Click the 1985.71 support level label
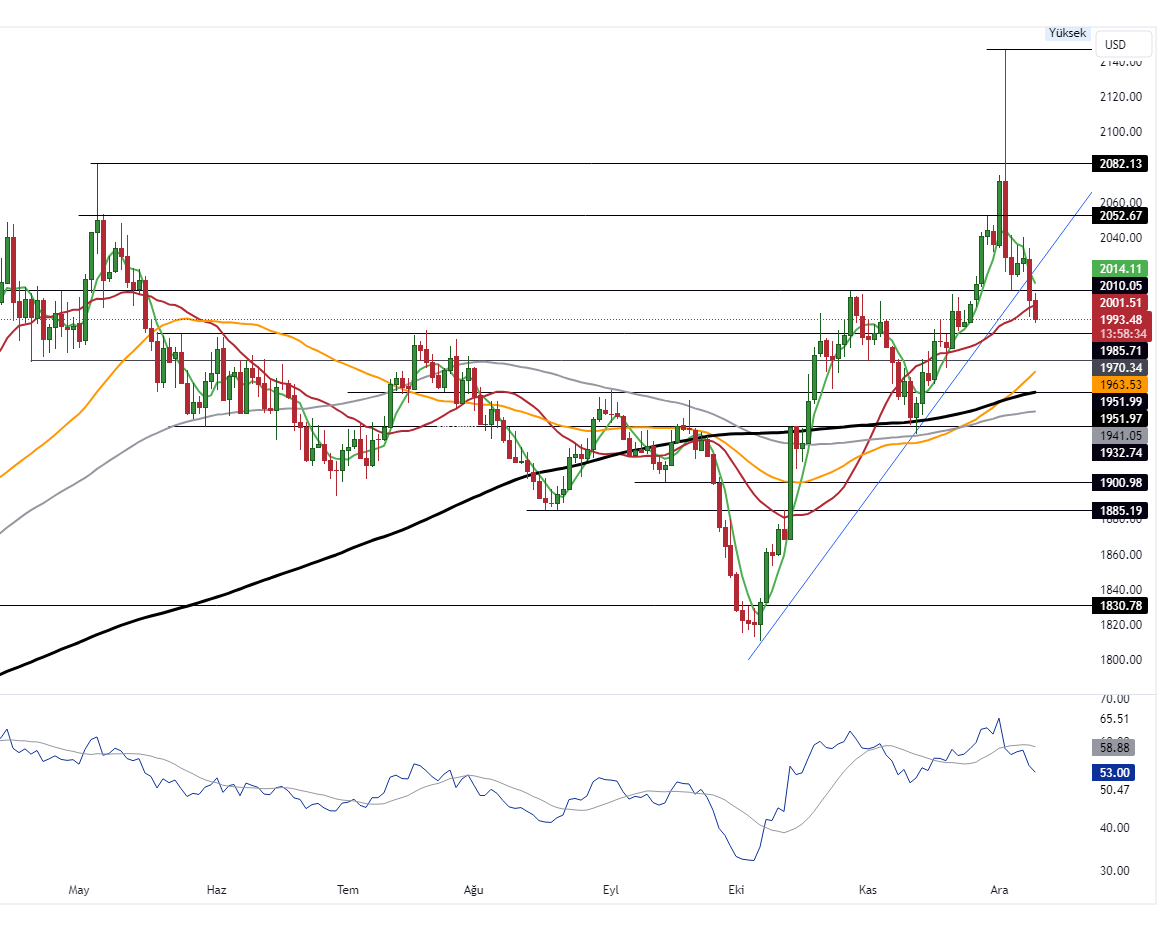 1120,351
